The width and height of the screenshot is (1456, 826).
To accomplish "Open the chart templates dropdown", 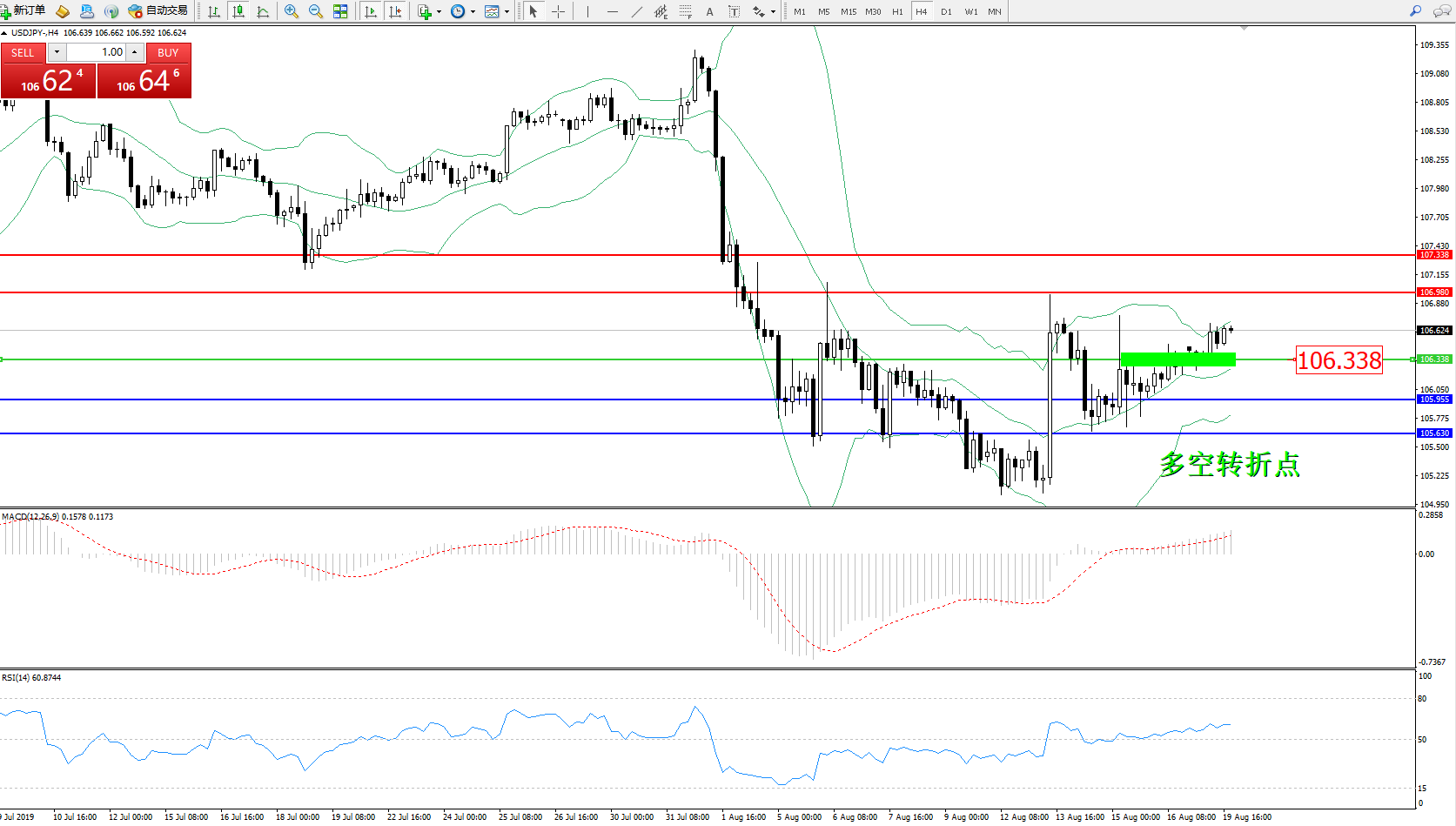I will 496,11.
